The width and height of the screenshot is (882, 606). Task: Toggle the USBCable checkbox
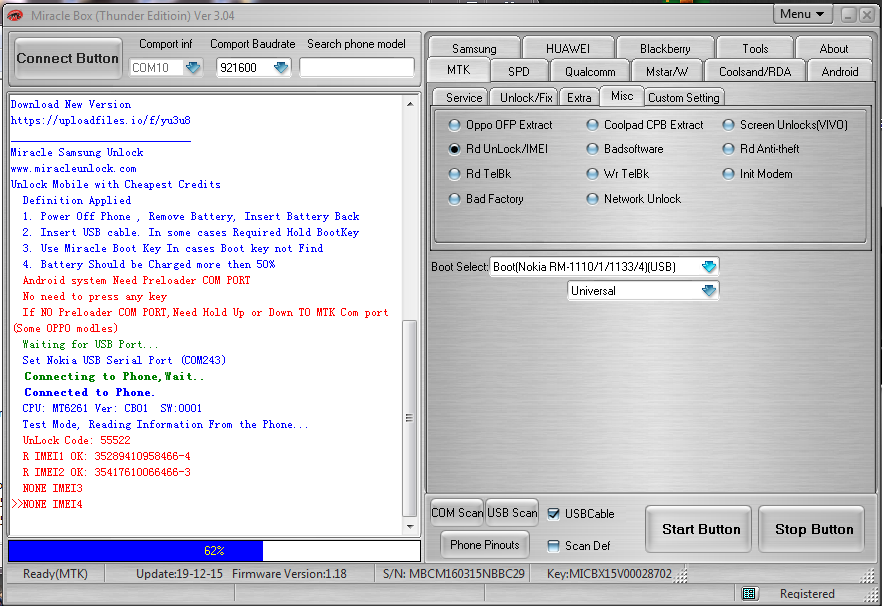[x=554, y=513]
